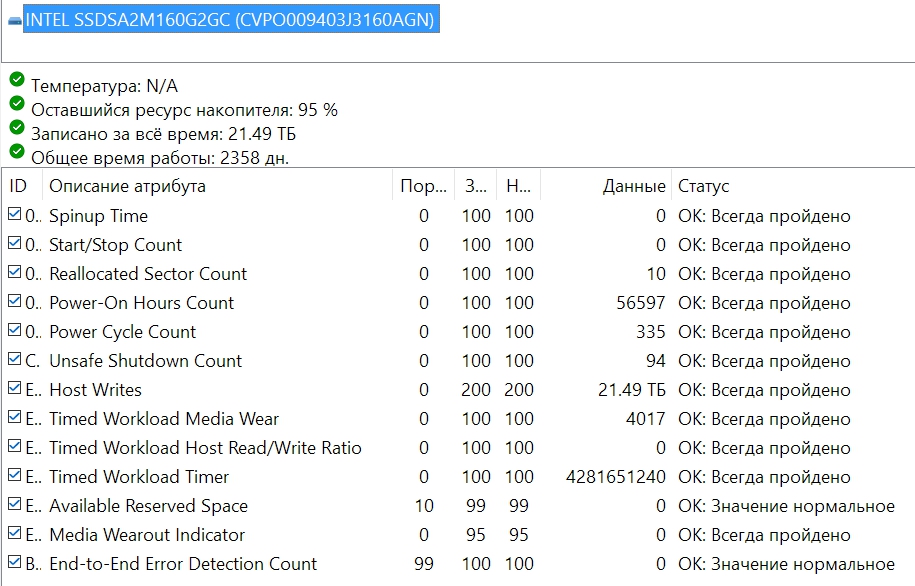
Task: Click status text in Spinup Time row
Action: click(x=764, y=216)
